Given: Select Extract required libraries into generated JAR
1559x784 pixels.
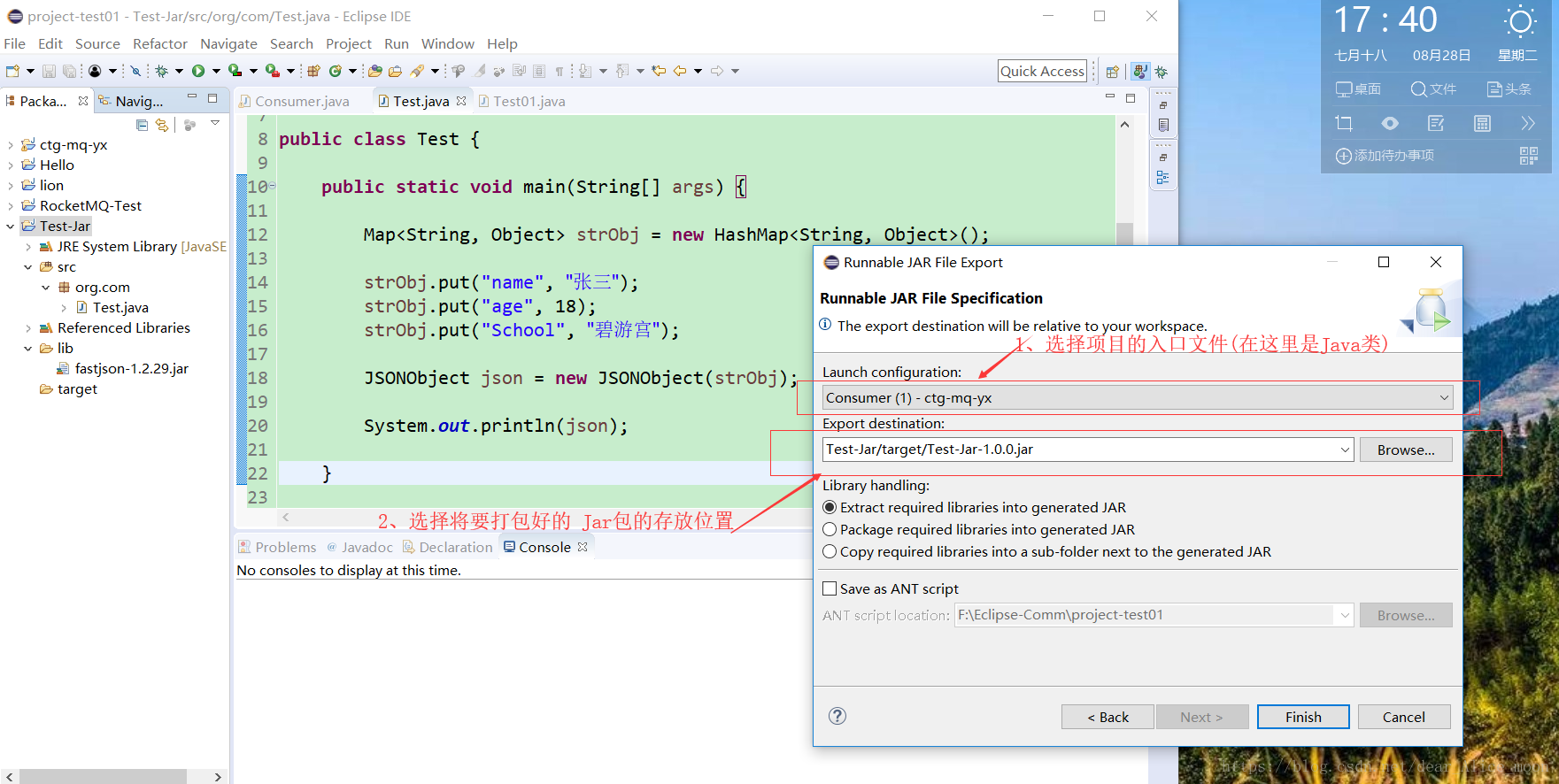Looking at the screenshot, I should (830, 507).
